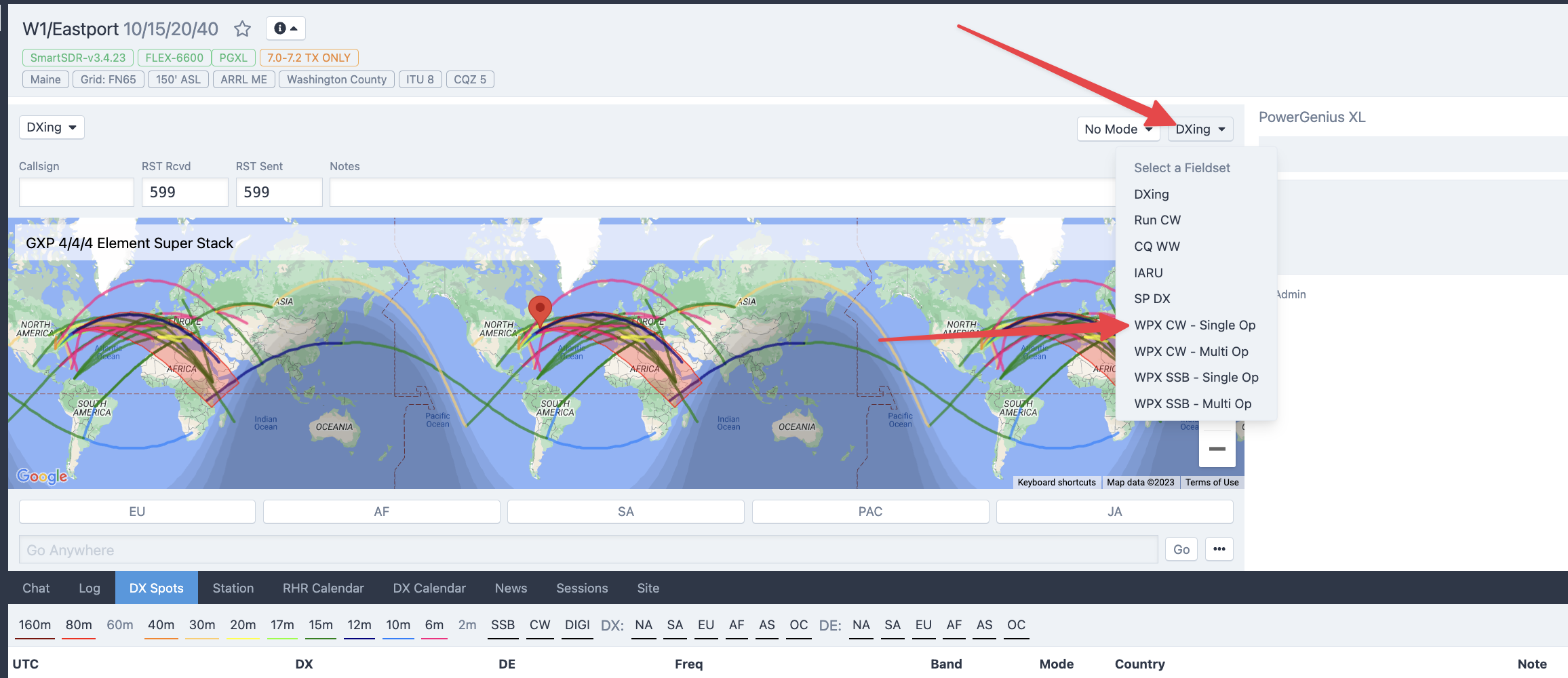The width and height of the screenshot is (1568, 678).
Task: Toggle the SSB mode filter
Action: (503, 625)
